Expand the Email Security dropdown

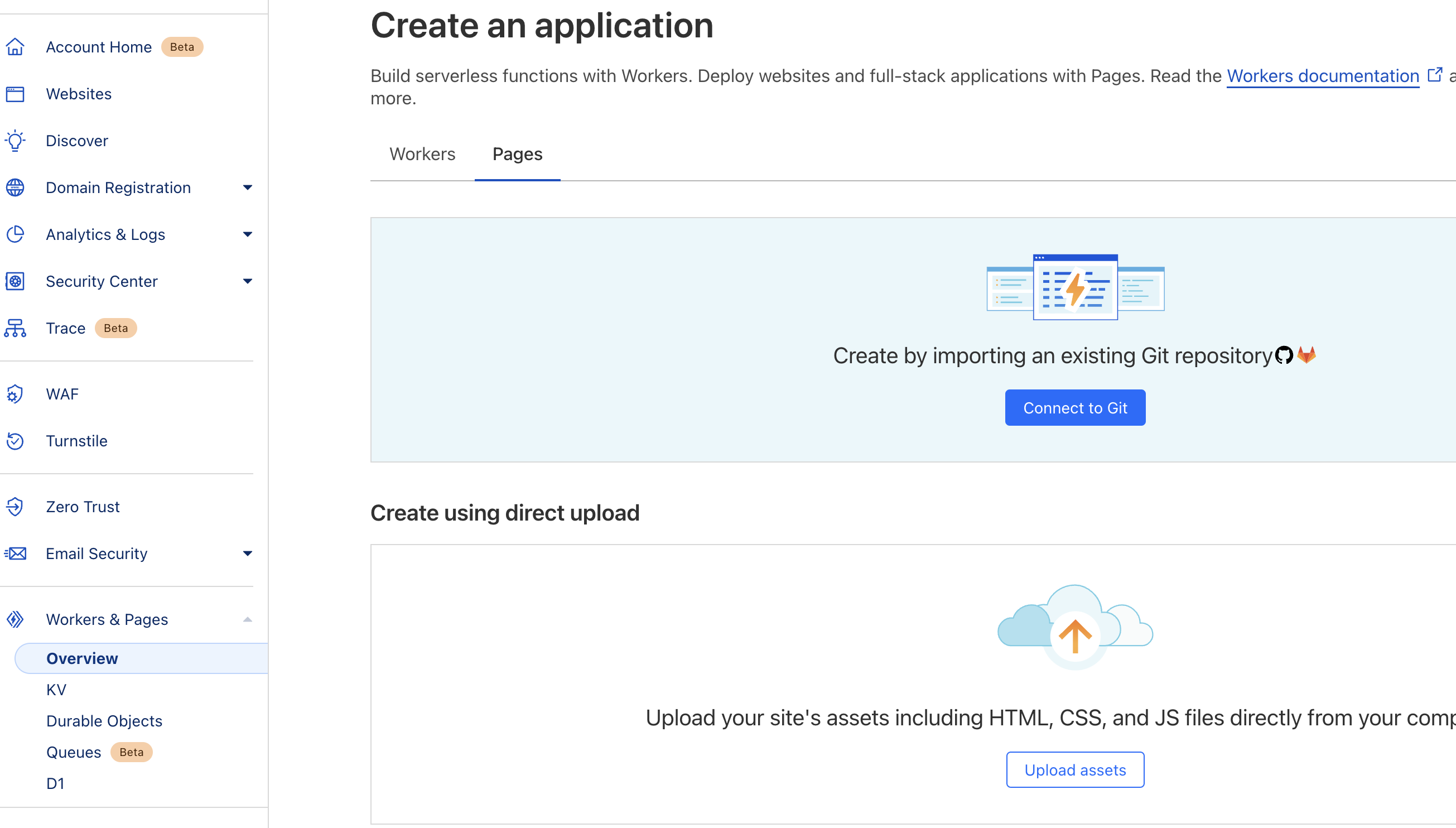(x=248, y=553)
